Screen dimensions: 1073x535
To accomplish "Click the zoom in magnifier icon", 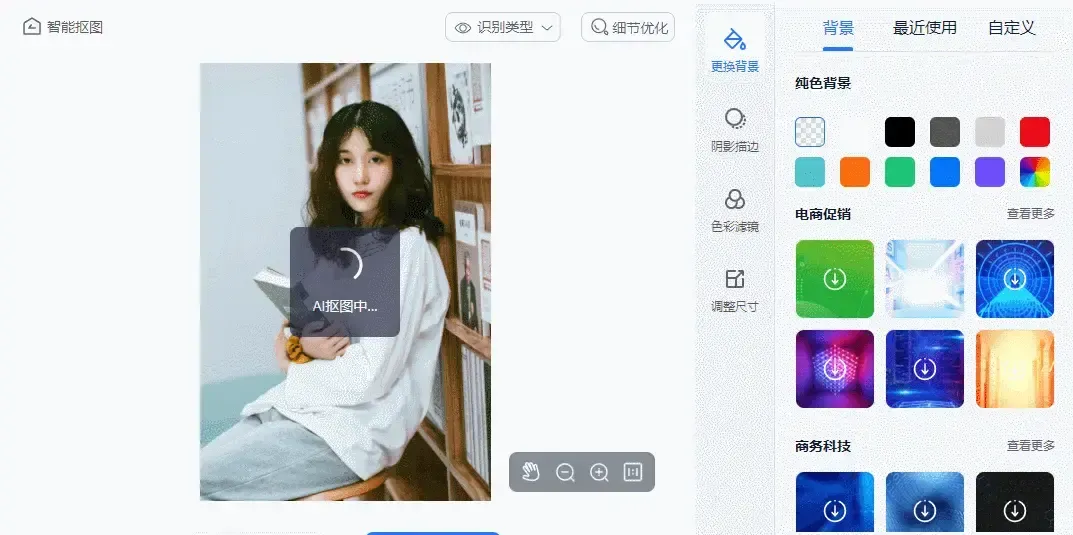I will (x=599, y=473).
